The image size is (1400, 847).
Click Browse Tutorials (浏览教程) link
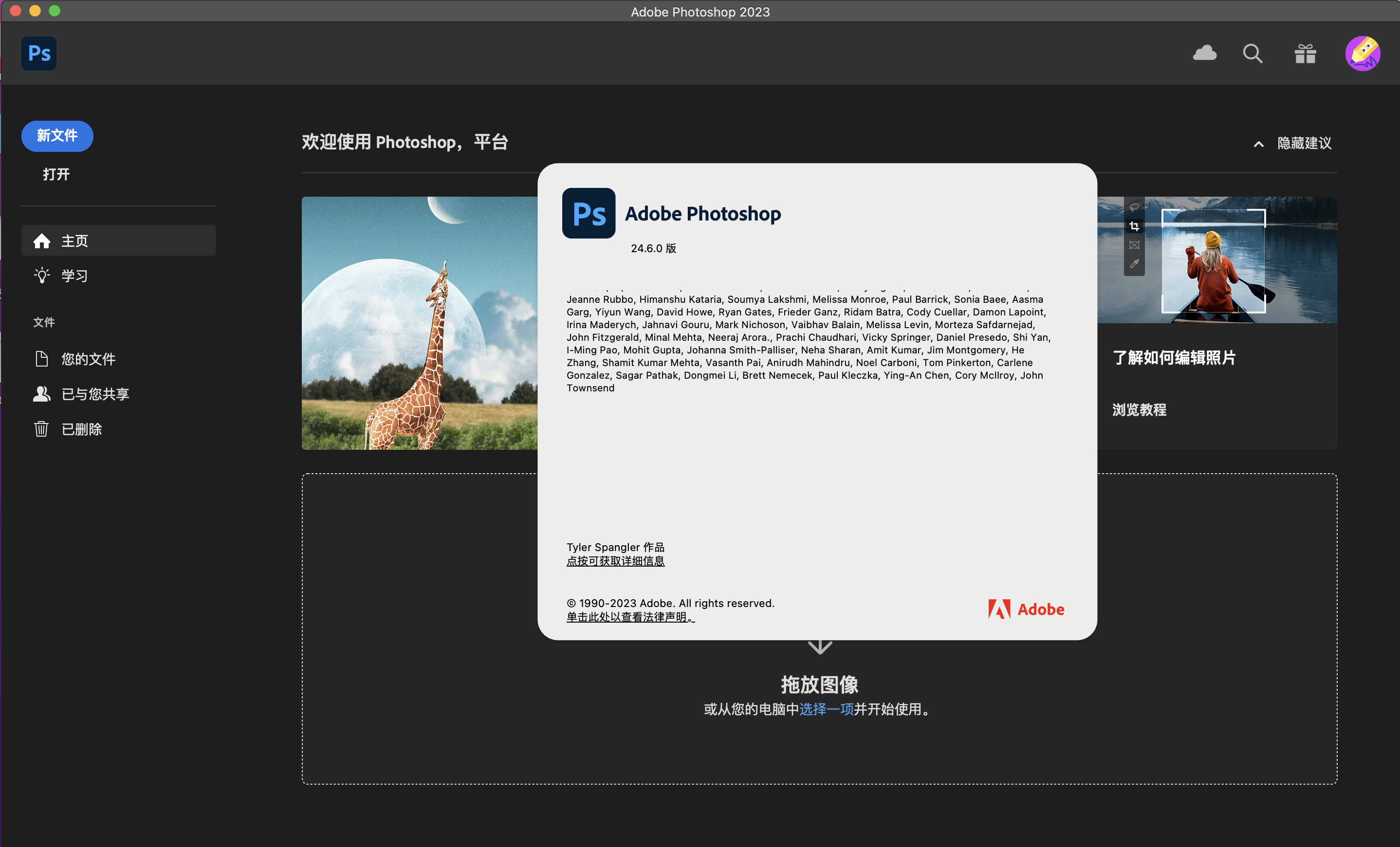pos(1139,409)
